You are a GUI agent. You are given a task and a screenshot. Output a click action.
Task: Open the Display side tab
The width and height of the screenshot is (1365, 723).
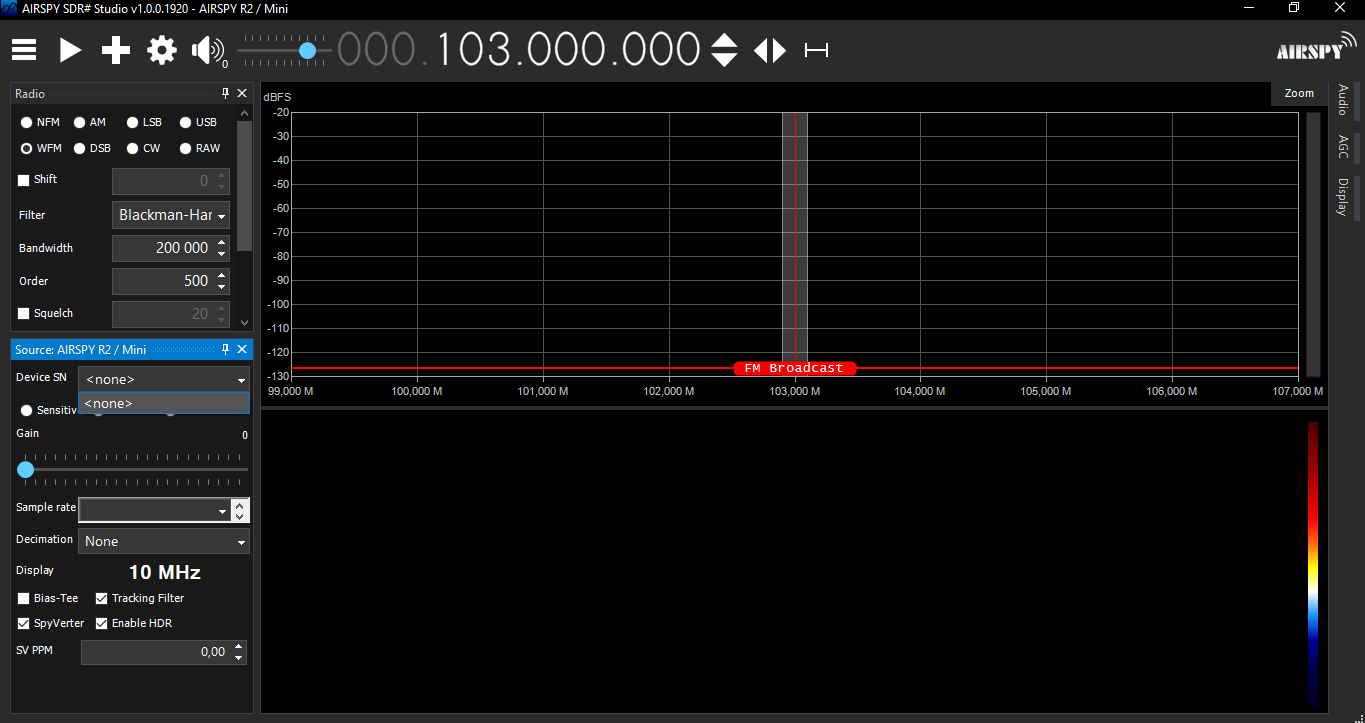coord(1343,197)
